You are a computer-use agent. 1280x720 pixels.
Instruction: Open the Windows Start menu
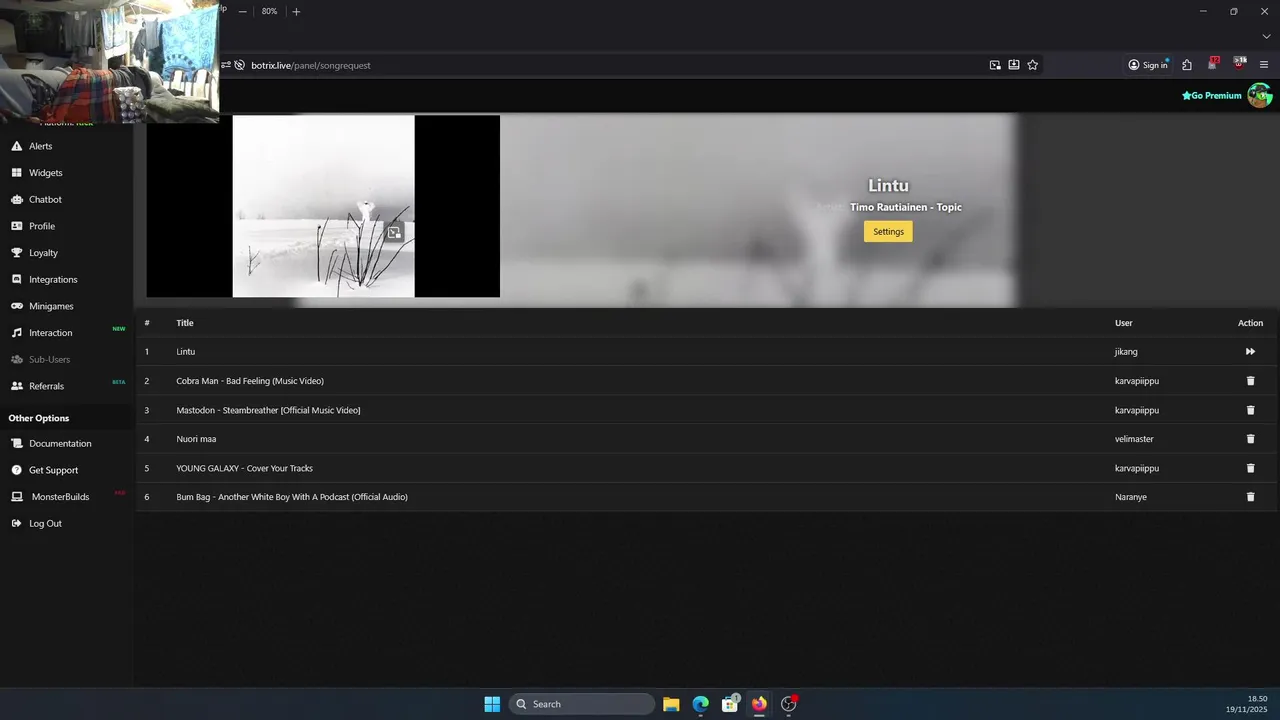(x=492, y=704)
